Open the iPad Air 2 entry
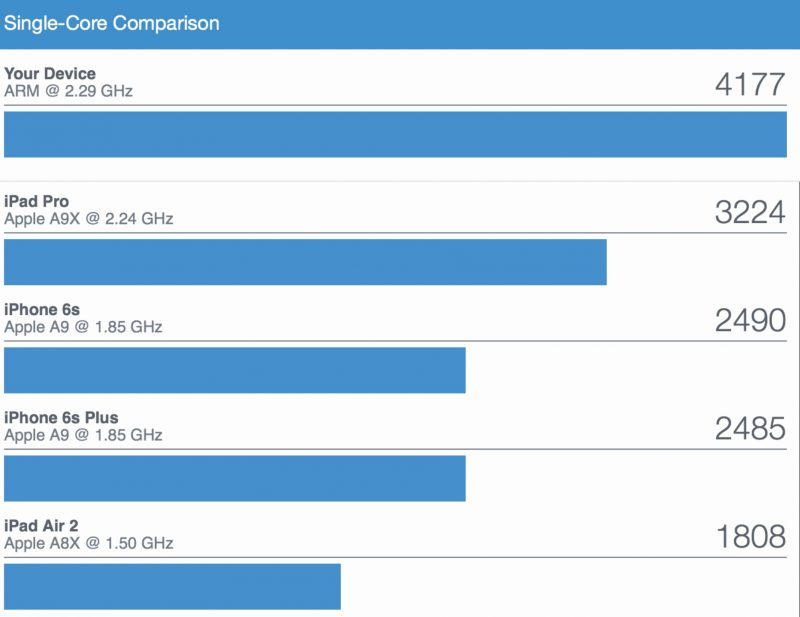The width and height of the screenshot is (800, 617). [x=41, y=526]
